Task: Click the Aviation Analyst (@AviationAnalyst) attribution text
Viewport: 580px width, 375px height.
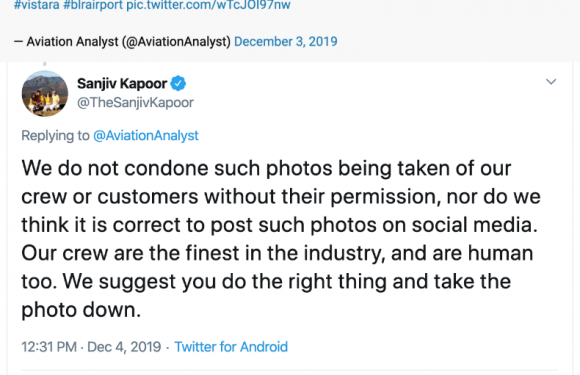Action: [x=128, y=41]
